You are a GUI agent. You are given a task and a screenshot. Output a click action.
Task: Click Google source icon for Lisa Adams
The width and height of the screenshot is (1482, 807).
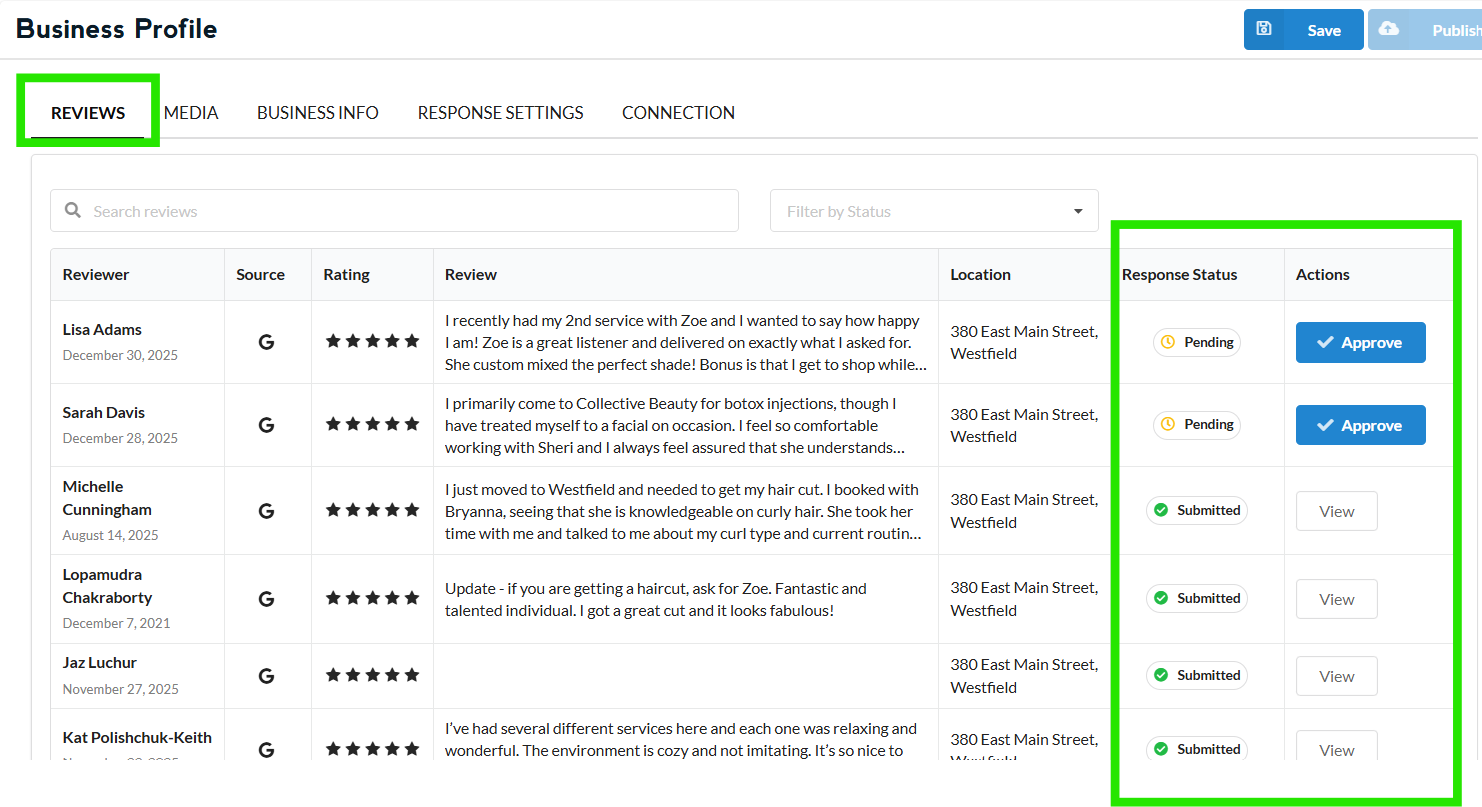266,342
